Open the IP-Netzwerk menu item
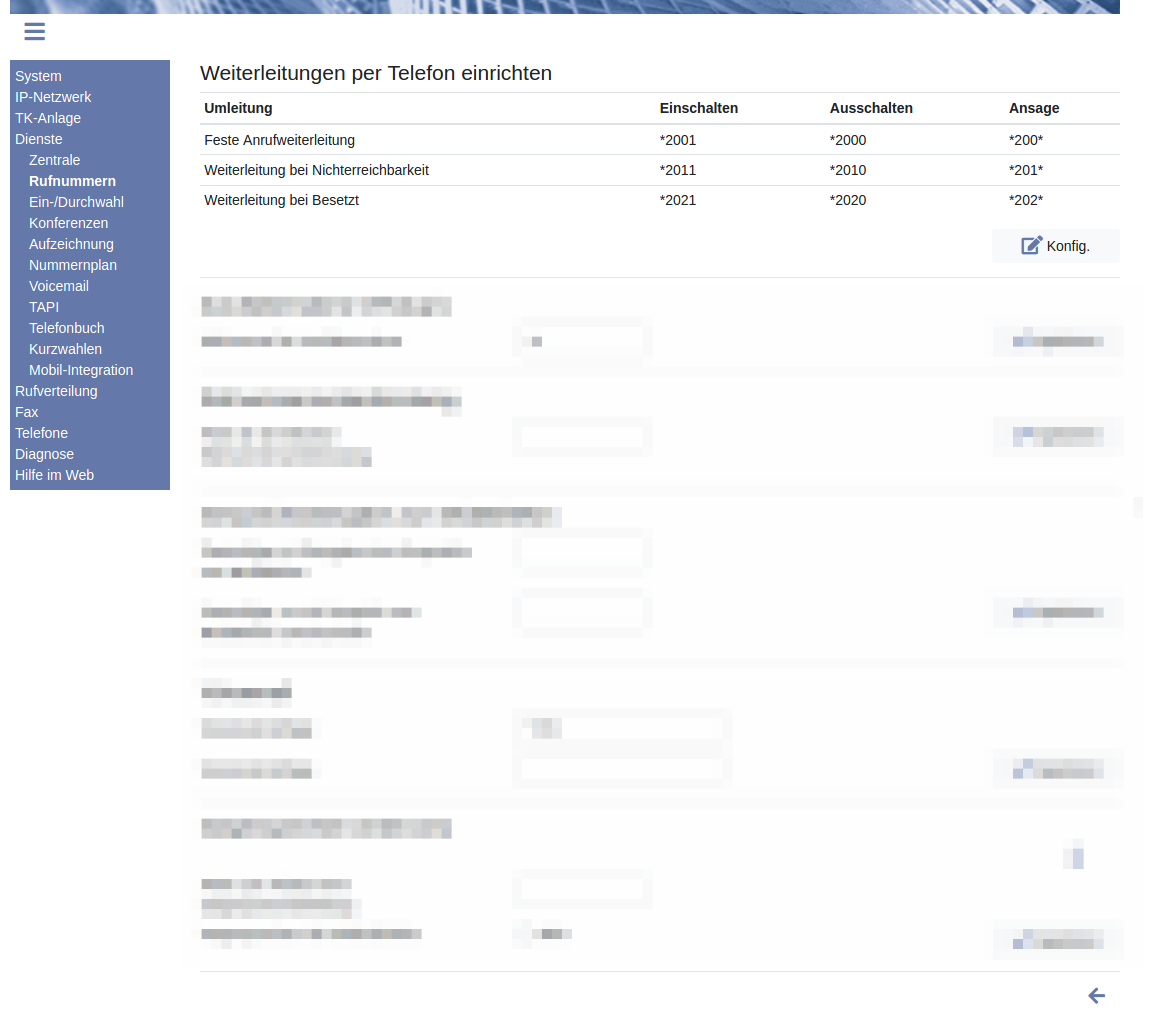 click(x=53, y=97)
